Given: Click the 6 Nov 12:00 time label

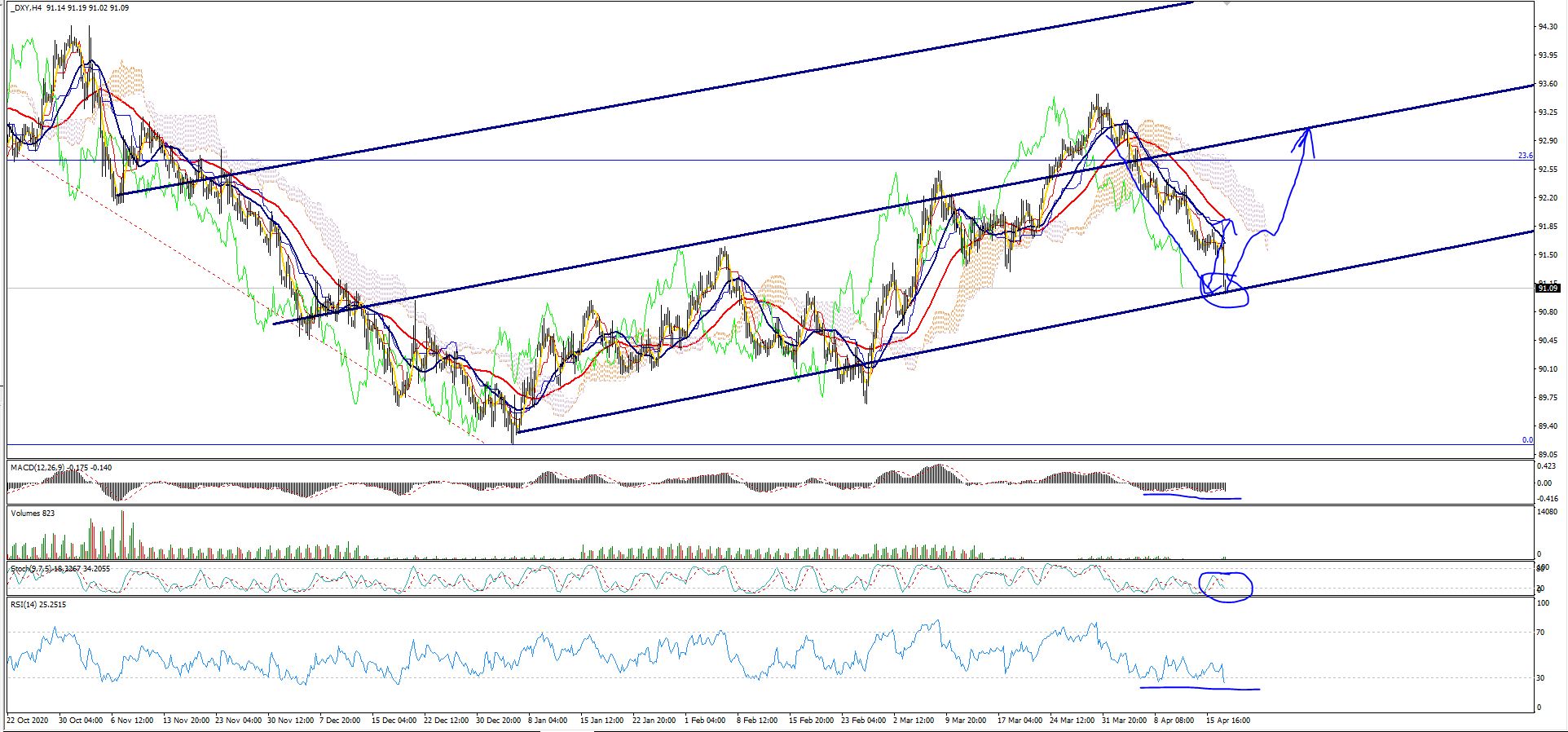Looking at the screenshot, I should [x=132, y=721].
